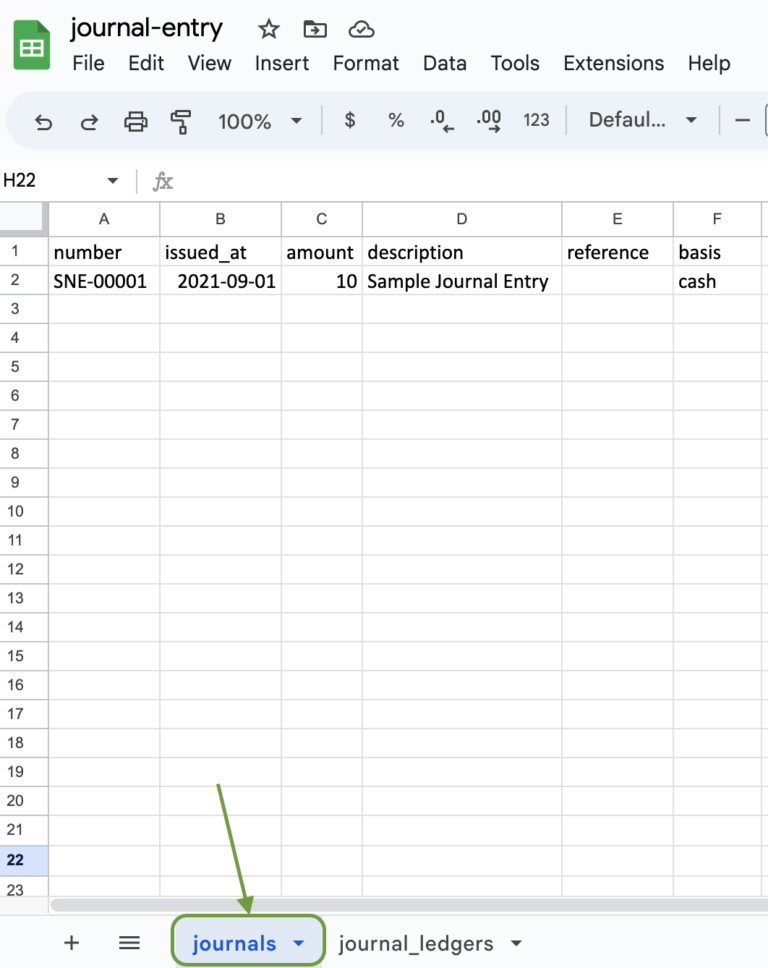Screen dimensions: 768x968
Task: Open the Extensions menu
Action: tap(614, 63)
